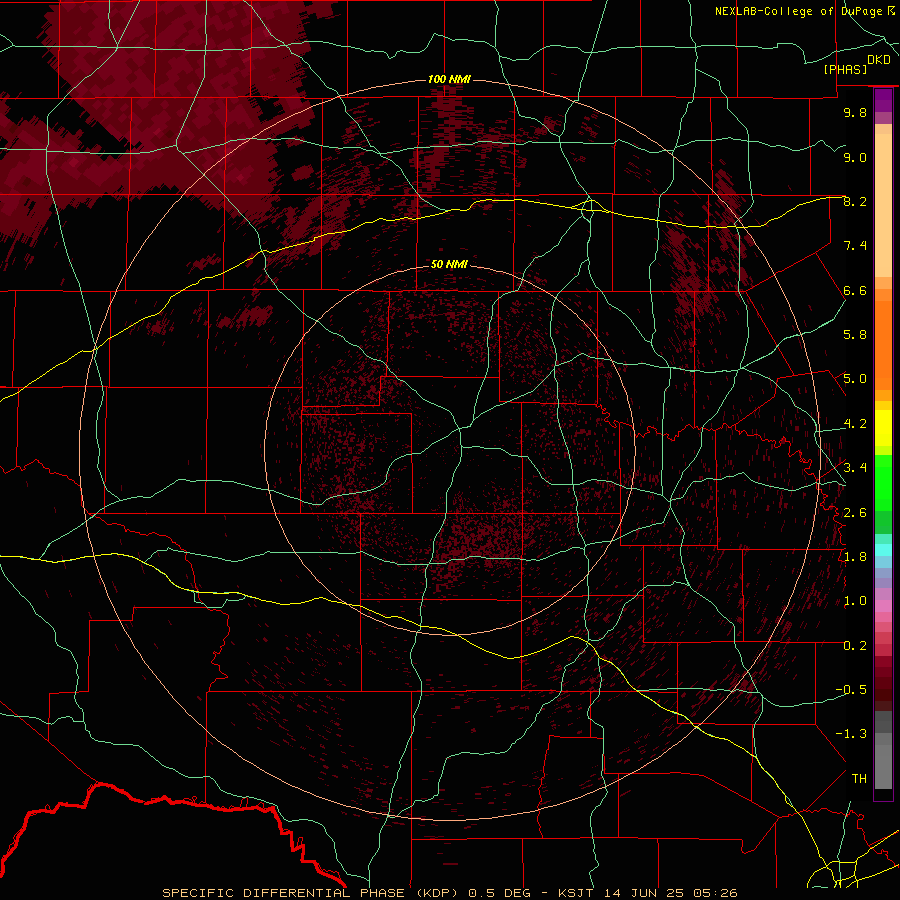
Task: Click the 0.2 value on color scale
Action: (855, 646)
